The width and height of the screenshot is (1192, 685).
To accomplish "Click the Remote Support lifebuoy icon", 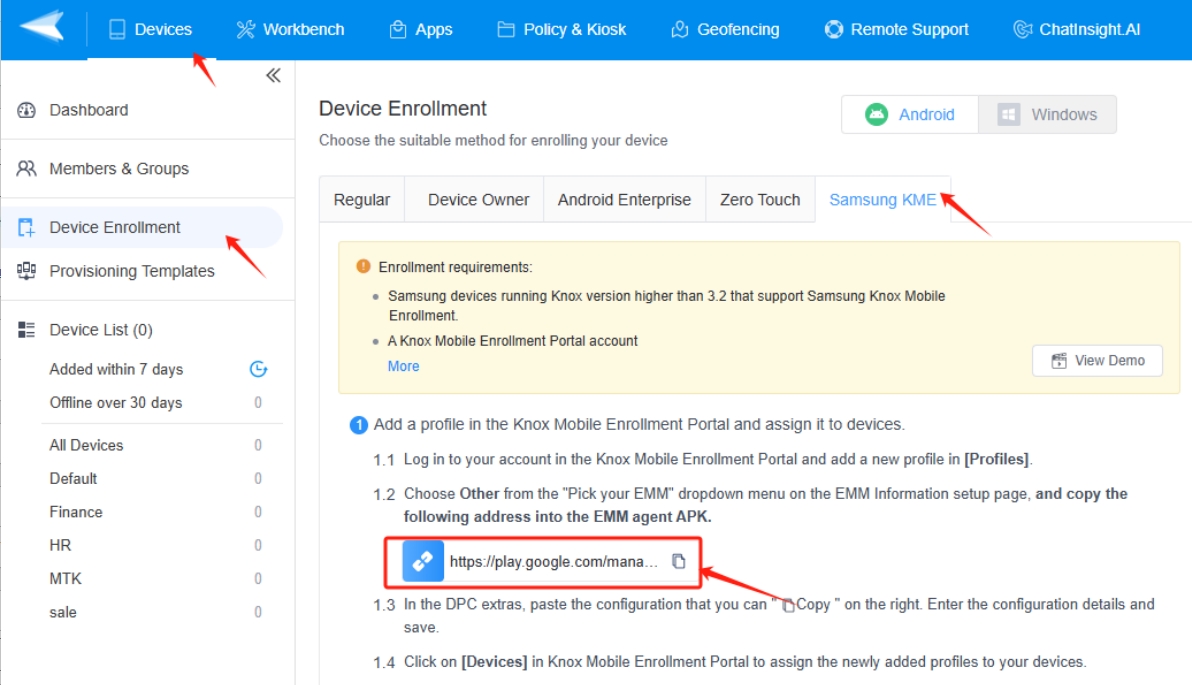I will pos(834,30).
